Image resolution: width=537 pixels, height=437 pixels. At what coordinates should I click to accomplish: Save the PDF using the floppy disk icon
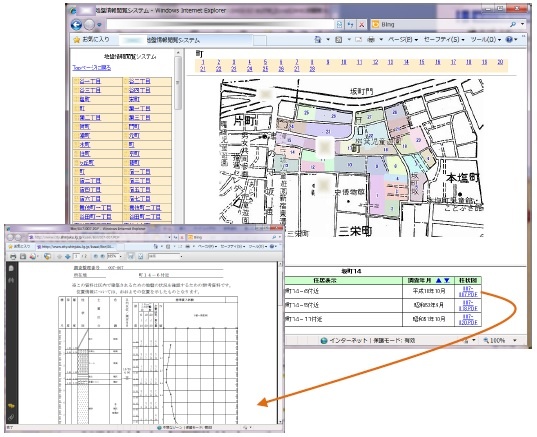[x=23, y=256]
